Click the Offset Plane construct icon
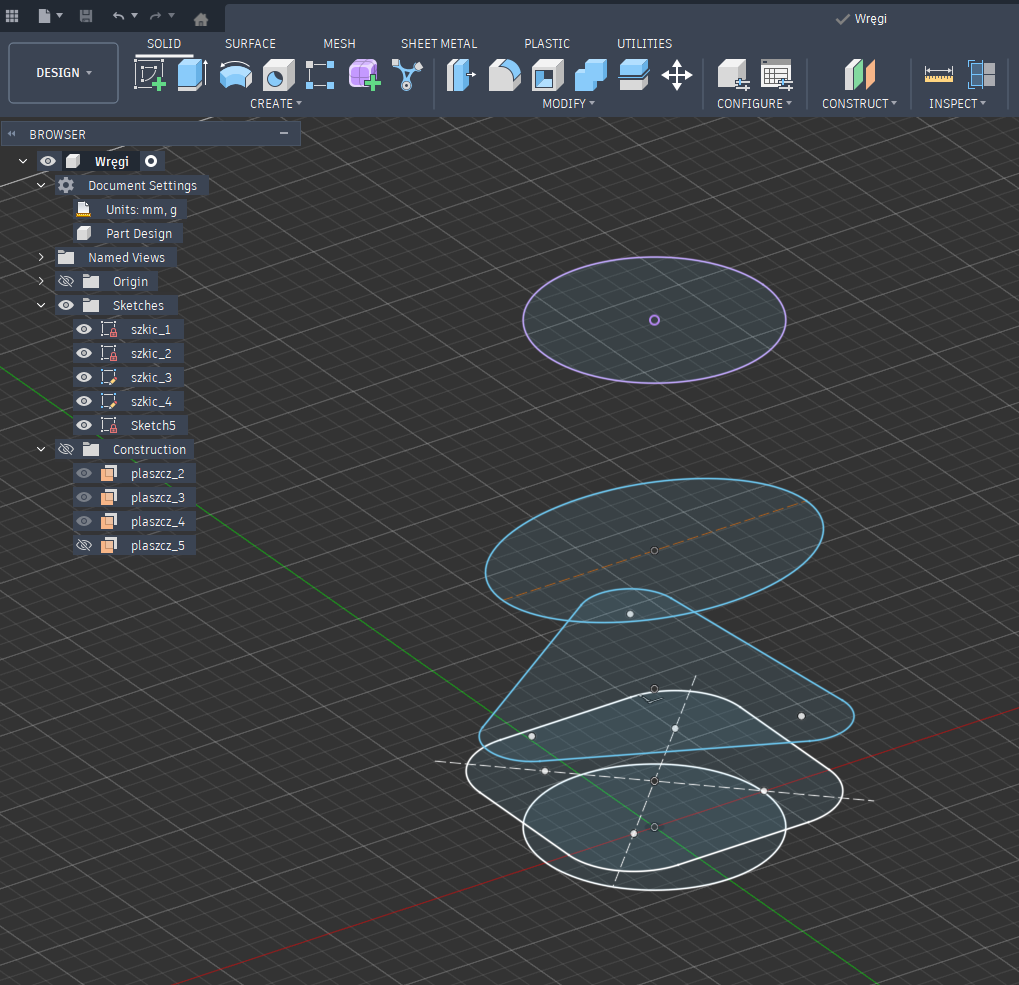Viewport: 1019px width, 985px height. (859, 75)
